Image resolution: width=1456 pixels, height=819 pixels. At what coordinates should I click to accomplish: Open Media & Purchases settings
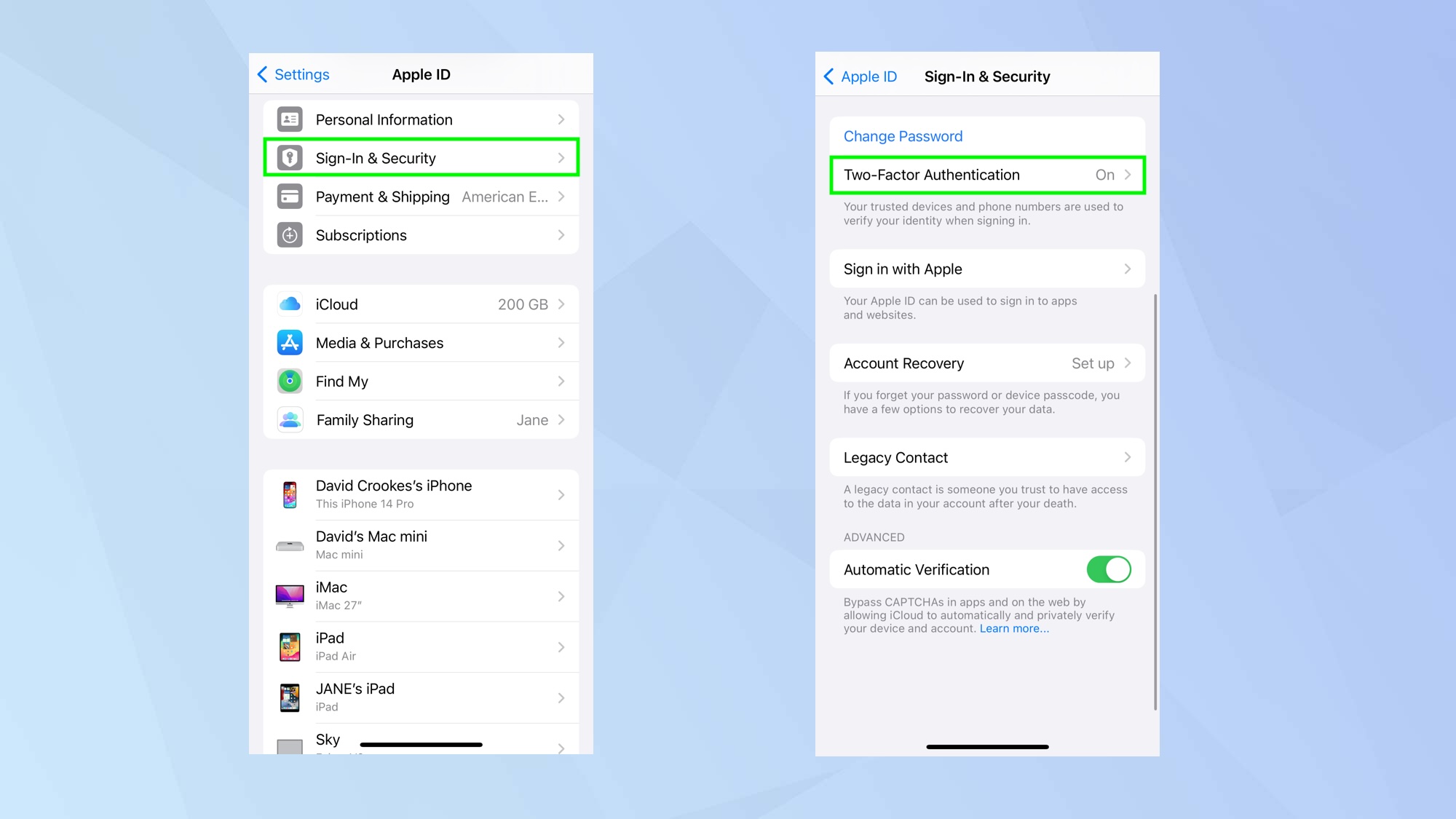[420, 343]
